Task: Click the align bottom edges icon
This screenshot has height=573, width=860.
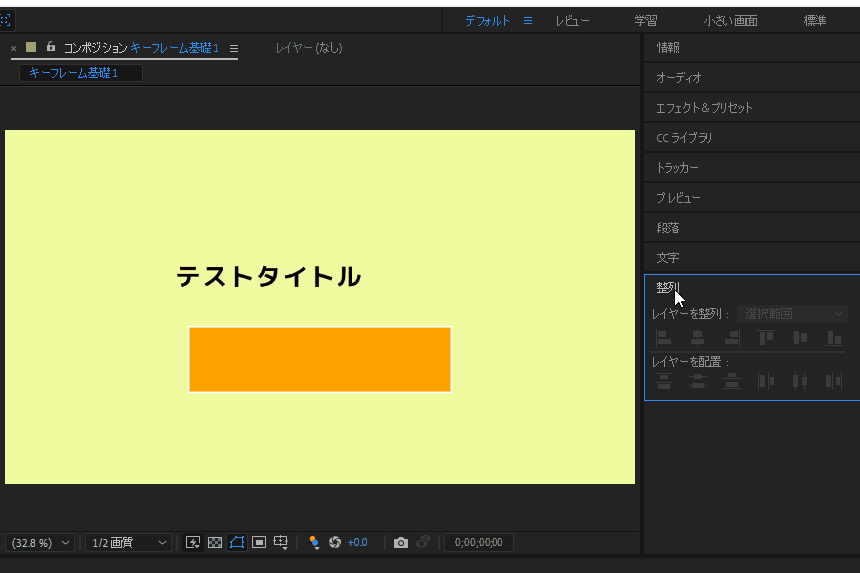Action: [x=834, y=338]
